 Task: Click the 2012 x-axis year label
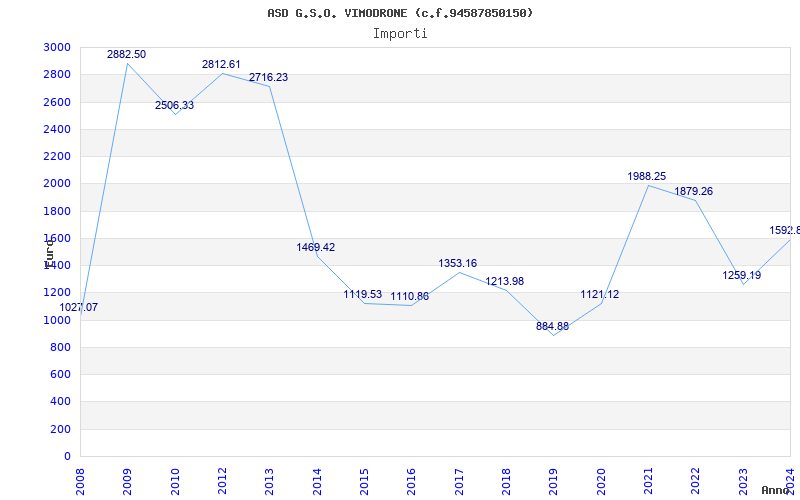click(222, 482)
